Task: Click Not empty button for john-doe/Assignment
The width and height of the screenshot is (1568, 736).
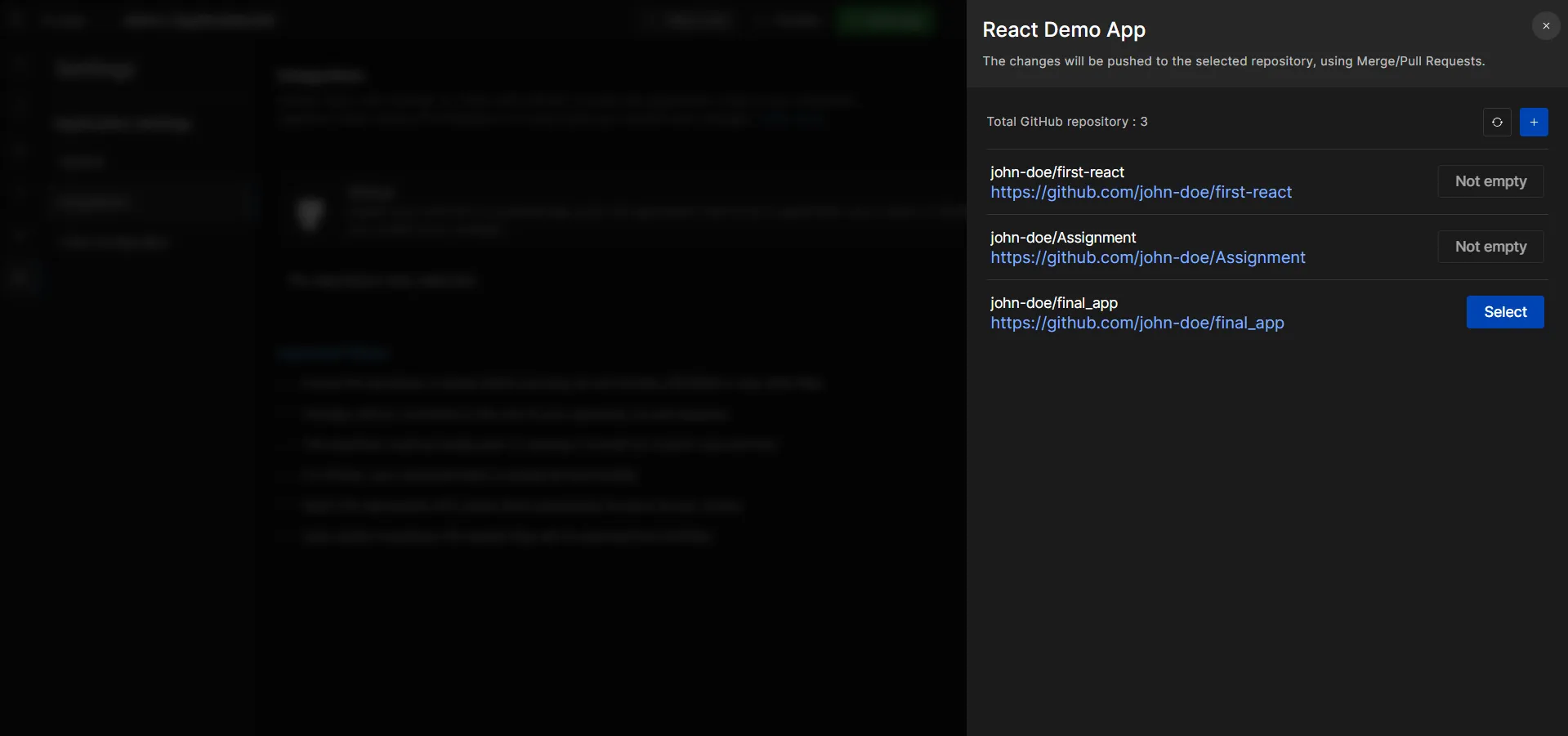Action: (1490, 247)
